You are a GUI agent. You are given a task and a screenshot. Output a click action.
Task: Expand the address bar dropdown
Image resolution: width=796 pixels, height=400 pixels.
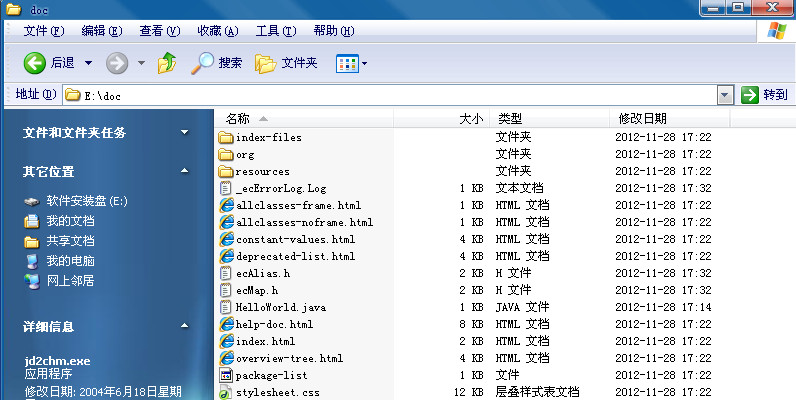tap(726, 95)
